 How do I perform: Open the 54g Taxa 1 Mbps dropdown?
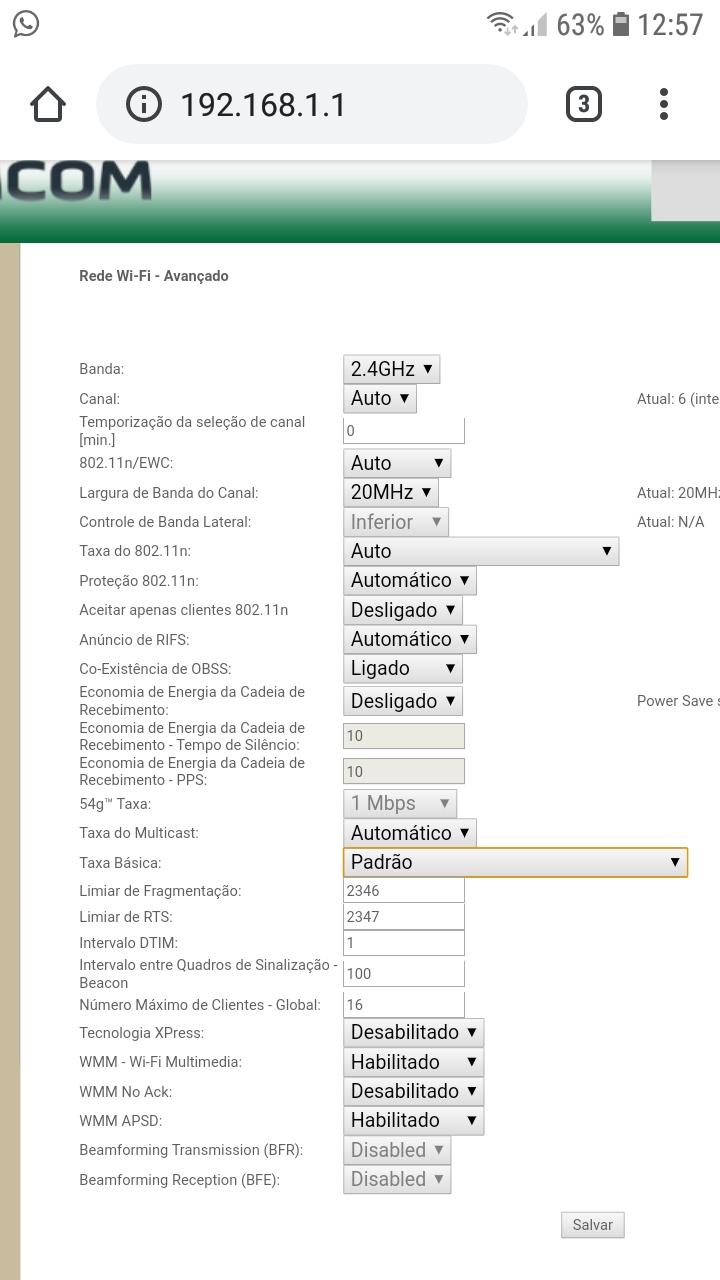point(400,803)
